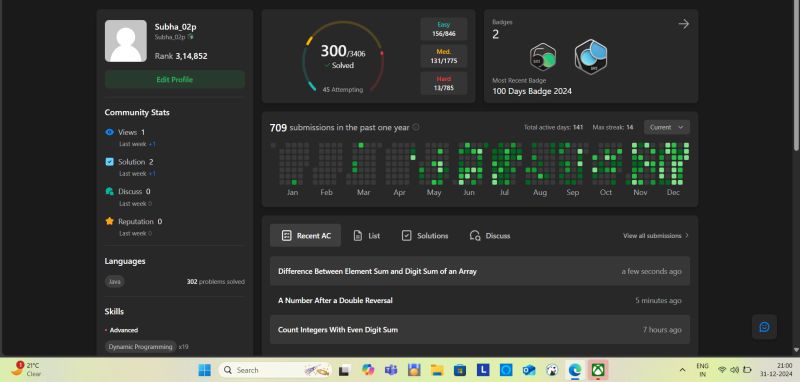Image resolution: width=800 pixels, height=382 pixels.
Task: Open 'Difference Between Element Sum and Digit Sum' submission
Action: (x=480, y=271)
